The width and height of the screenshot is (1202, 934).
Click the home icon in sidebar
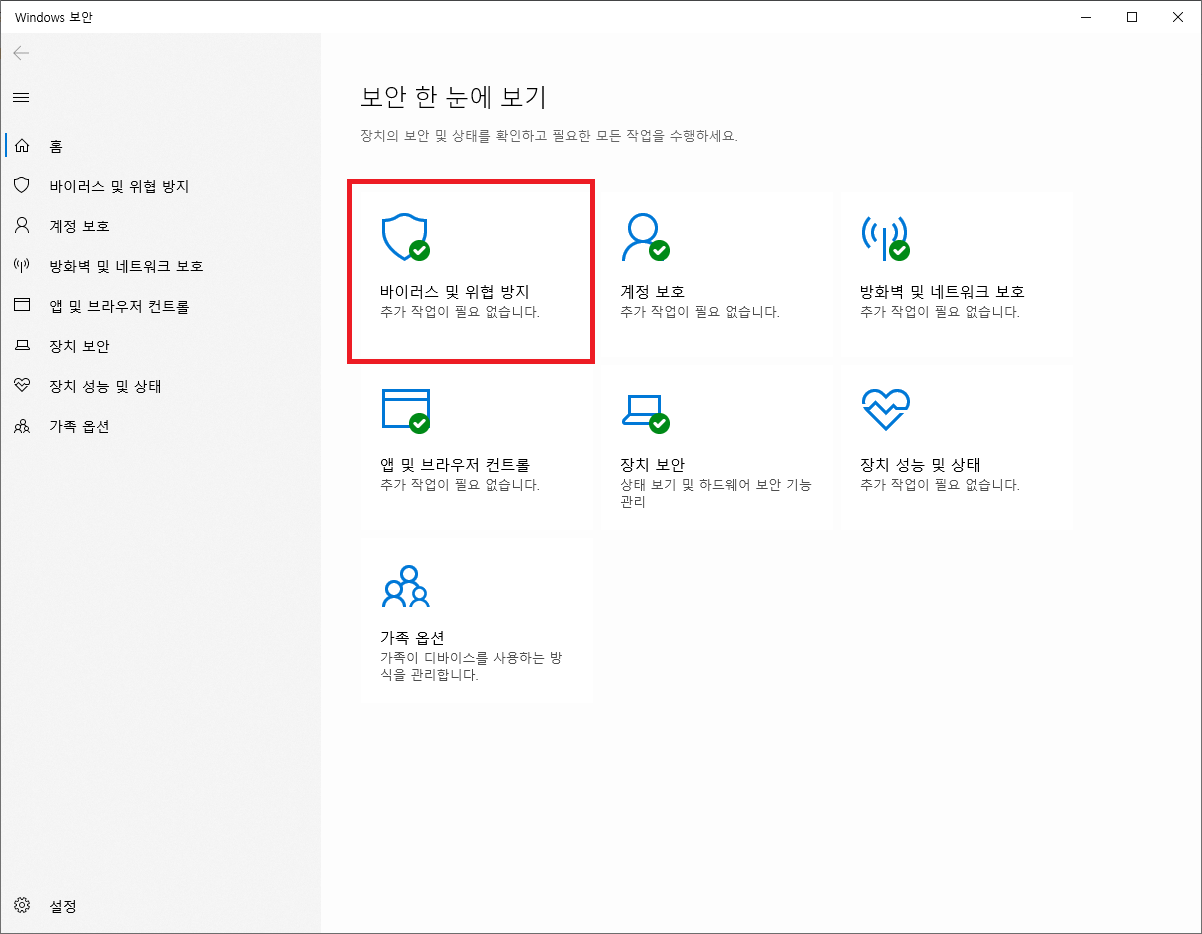22,146
